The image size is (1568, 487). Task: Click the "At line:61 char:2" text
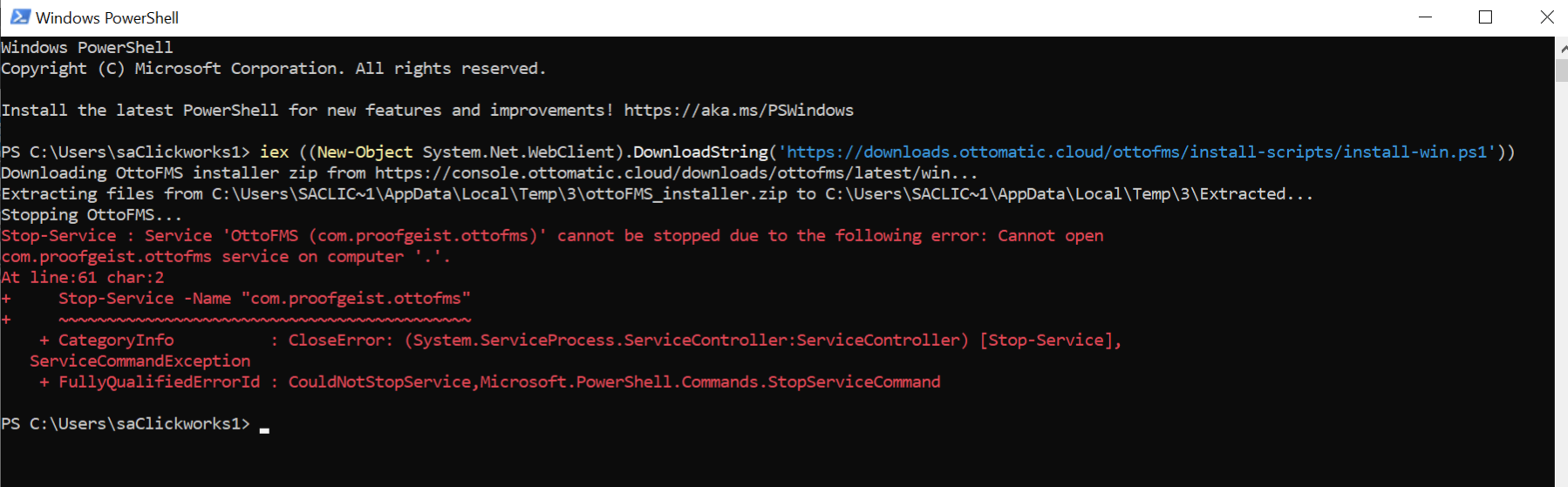tap(83, 278)
